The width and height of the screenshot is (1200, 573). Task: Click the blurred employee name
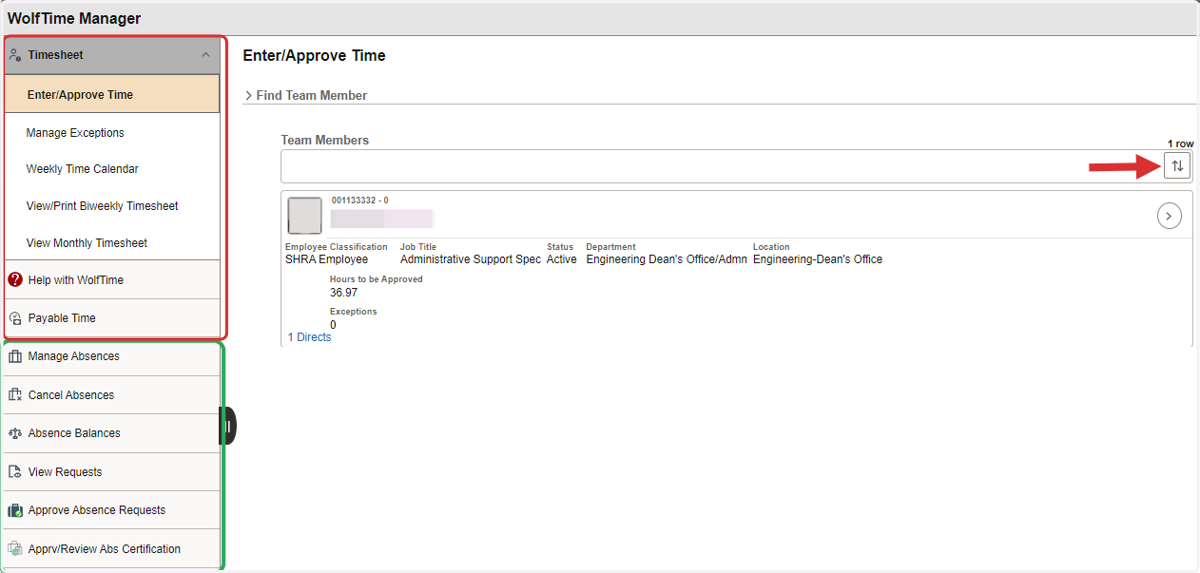(381, 219)
